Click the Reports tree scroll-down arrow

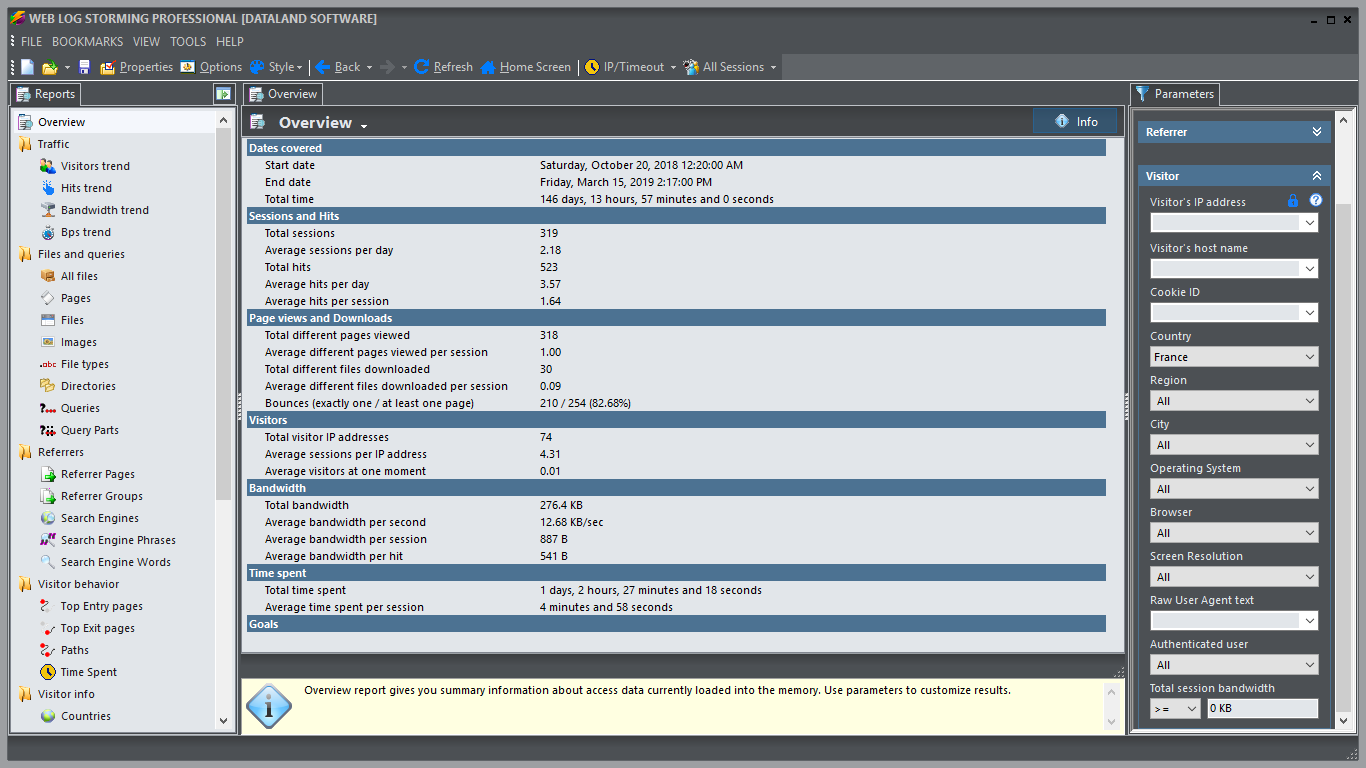(x=223, y=720)
